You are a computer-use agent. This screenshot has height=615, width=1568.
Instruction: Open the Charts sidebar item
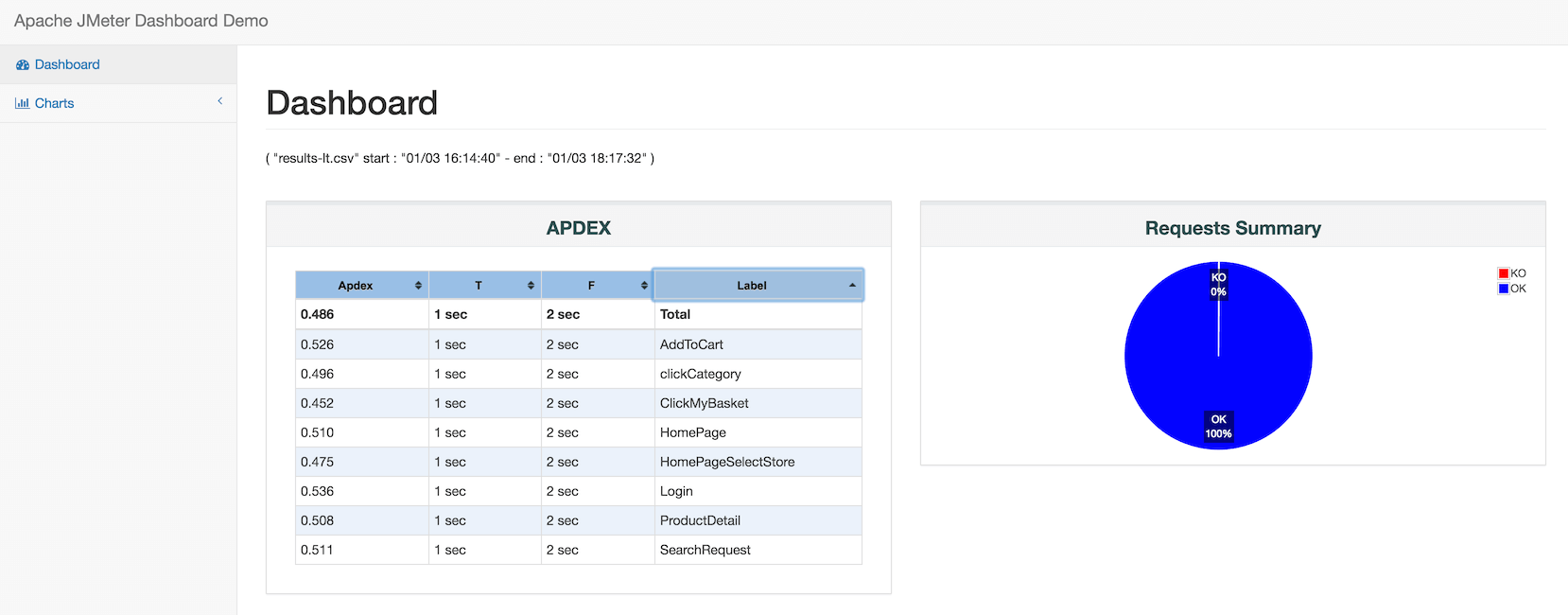tap(54, 104)
